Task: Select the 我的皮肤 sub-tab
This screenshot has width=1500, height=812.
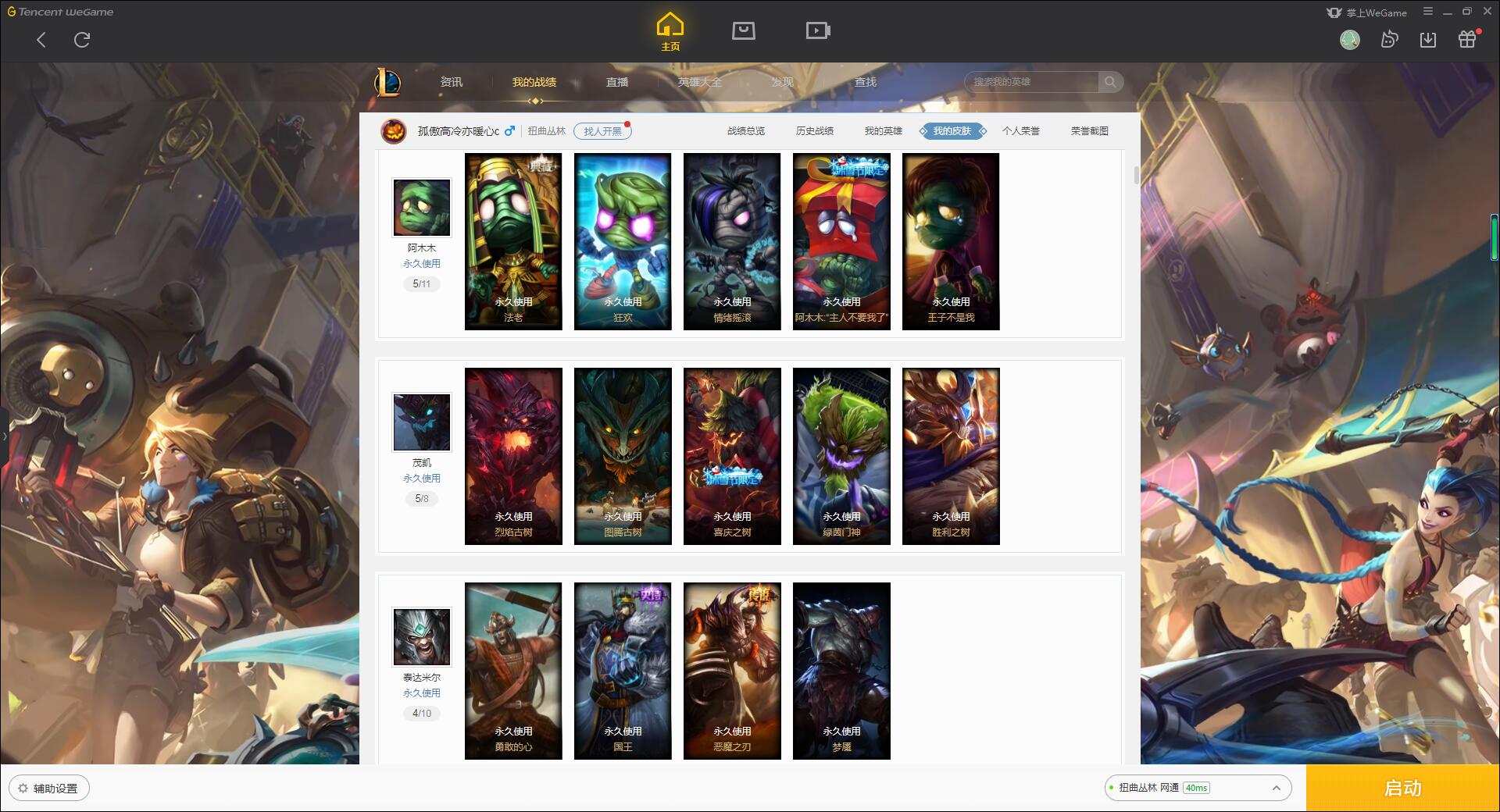Action: 952,131
